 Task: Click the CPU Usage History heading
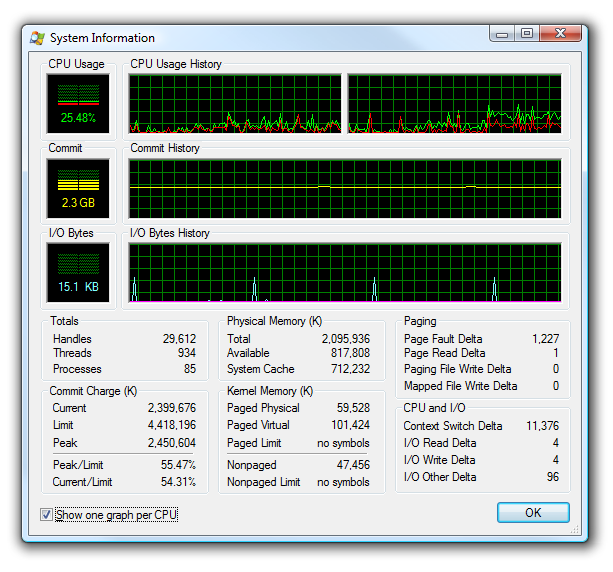[176, 64]
